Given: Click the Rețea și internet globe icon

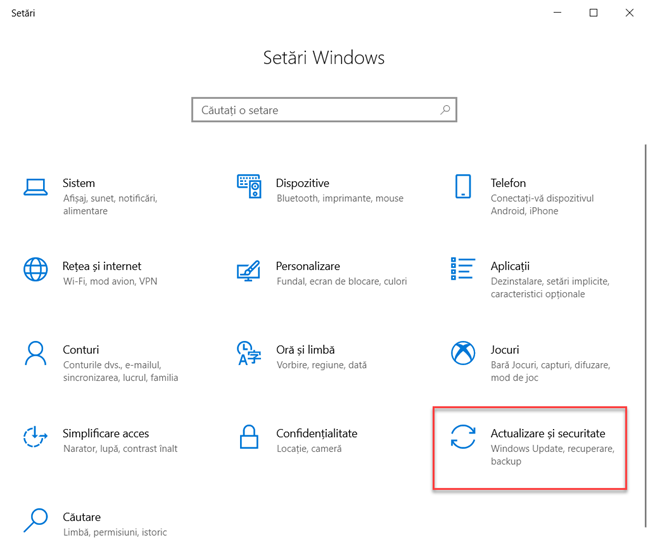Looking at the screenshot, I should tap(36, 269).
